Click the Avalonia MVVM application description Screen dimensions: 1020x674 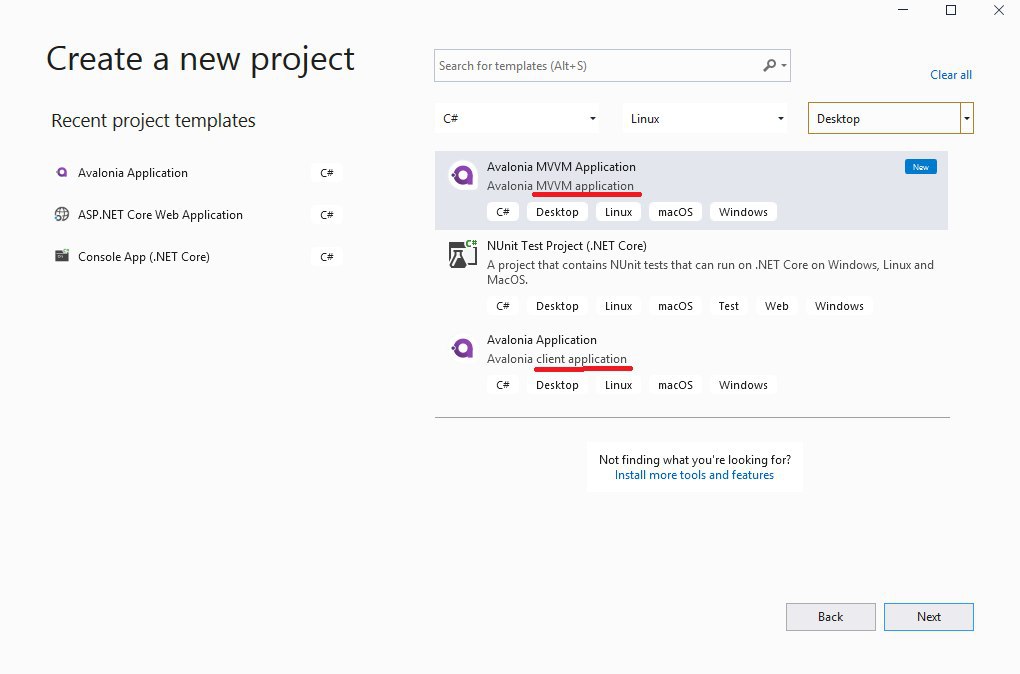[x=560, y=185]
